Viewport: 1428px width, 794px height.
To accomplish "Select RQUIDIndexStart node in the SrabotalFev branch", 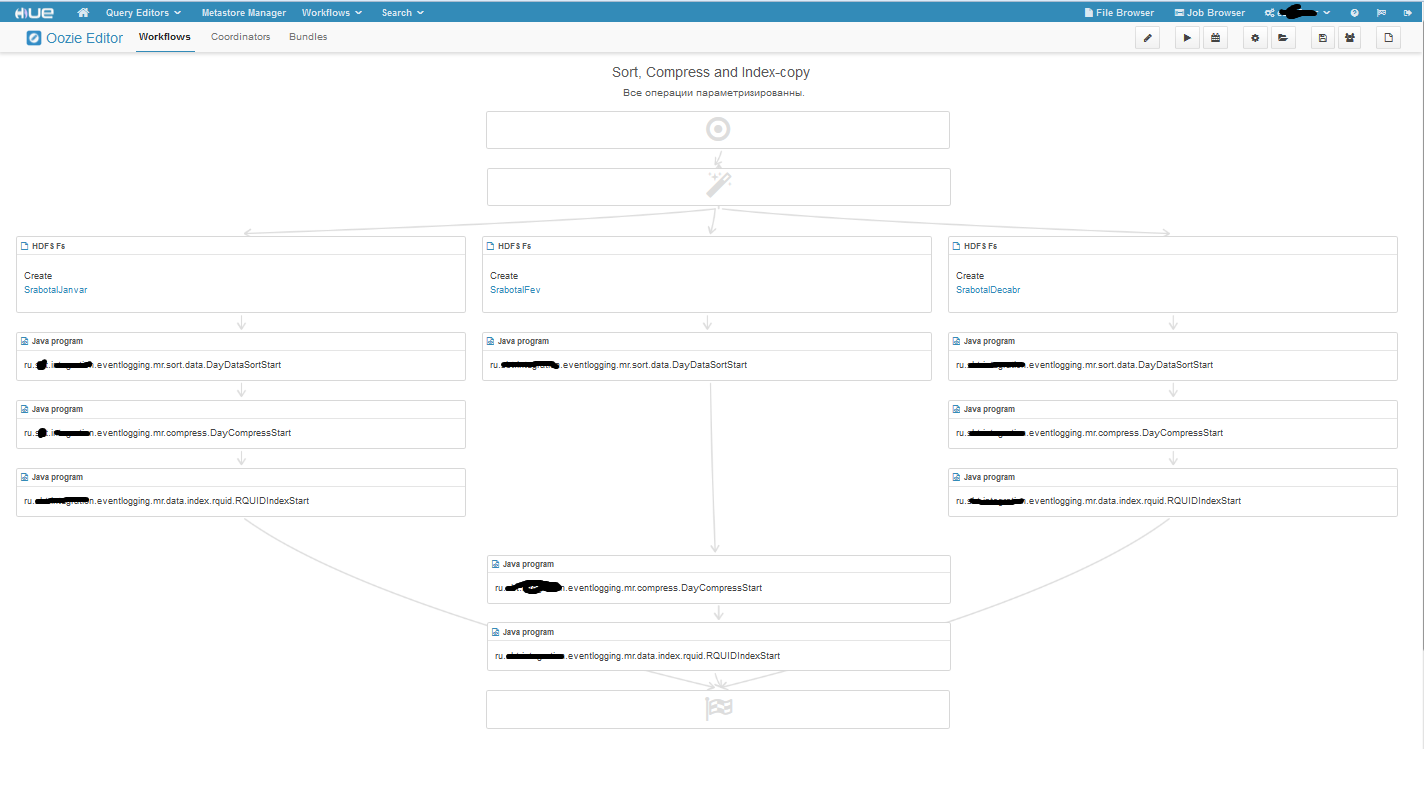I will (x=719, y=647).
